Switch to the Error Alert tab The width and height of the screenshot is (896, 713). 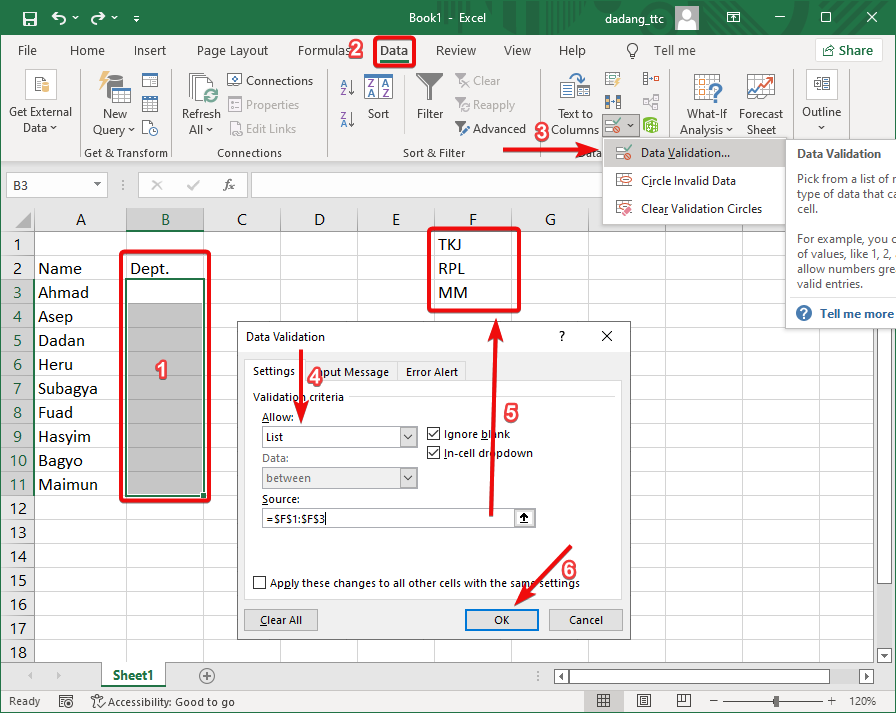point(432,372)
